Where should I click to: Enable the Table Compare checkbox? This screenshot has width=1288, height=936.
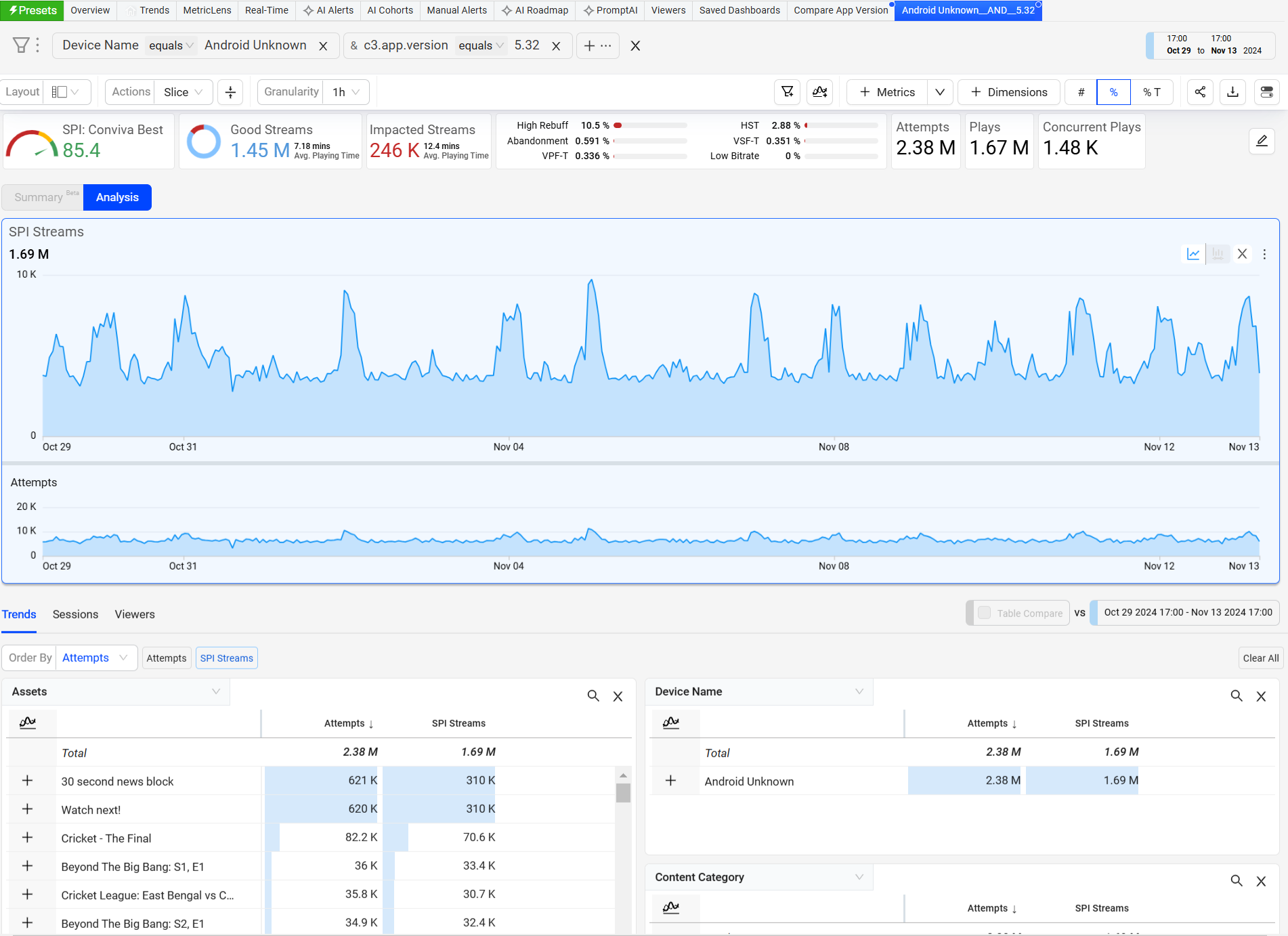[x=985, y=612]
